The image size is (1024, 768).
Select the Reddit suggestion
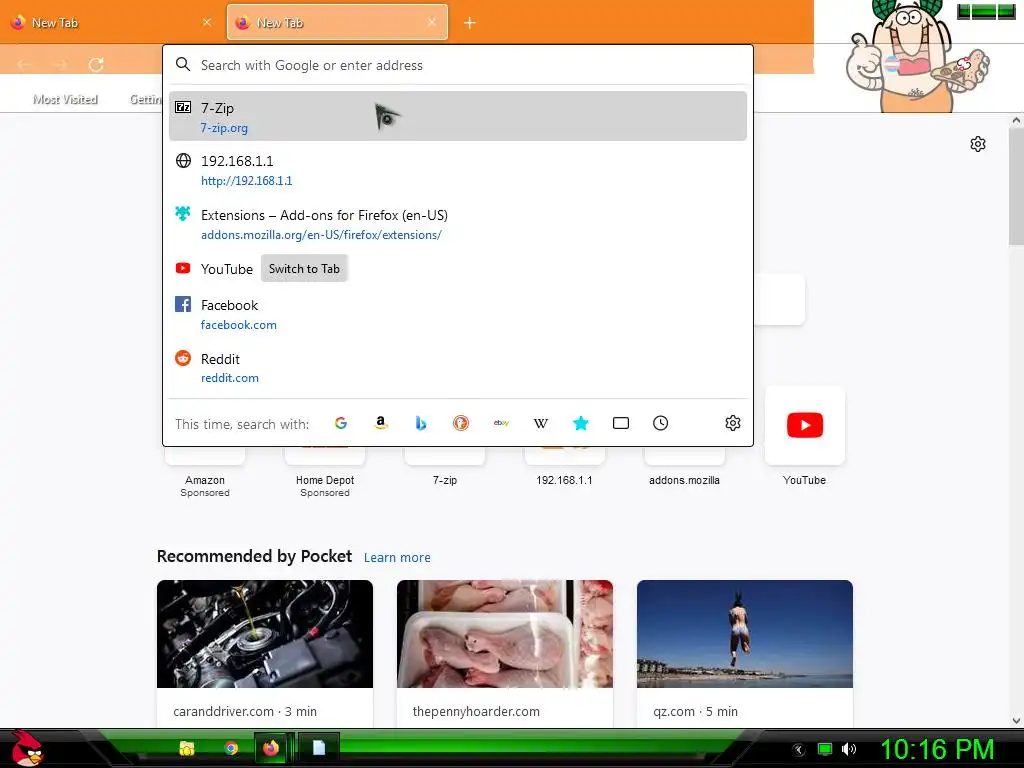coord(458,368)
